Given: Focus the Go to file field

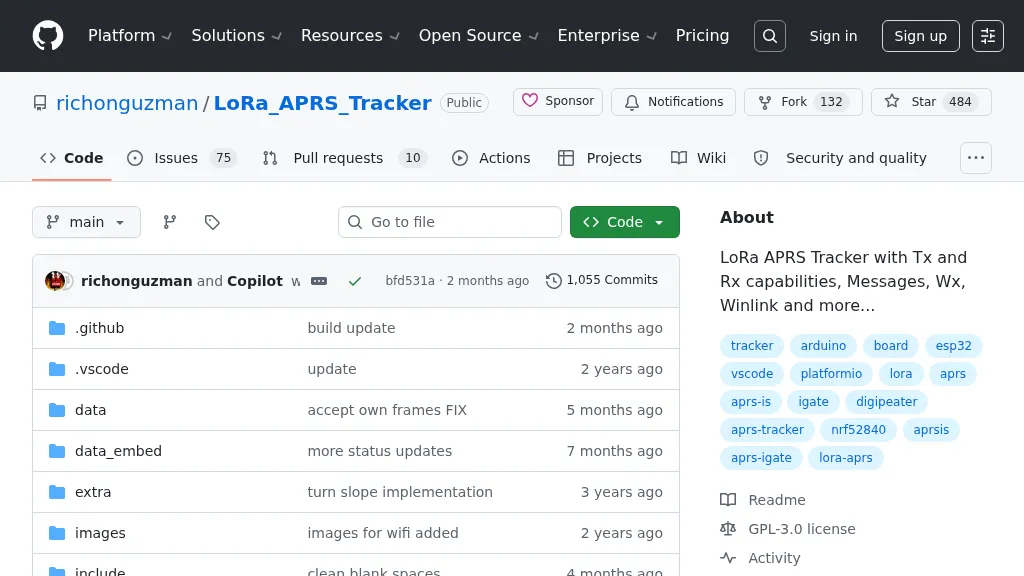Looking at the screenshot, I should click(x=449, y=222).
